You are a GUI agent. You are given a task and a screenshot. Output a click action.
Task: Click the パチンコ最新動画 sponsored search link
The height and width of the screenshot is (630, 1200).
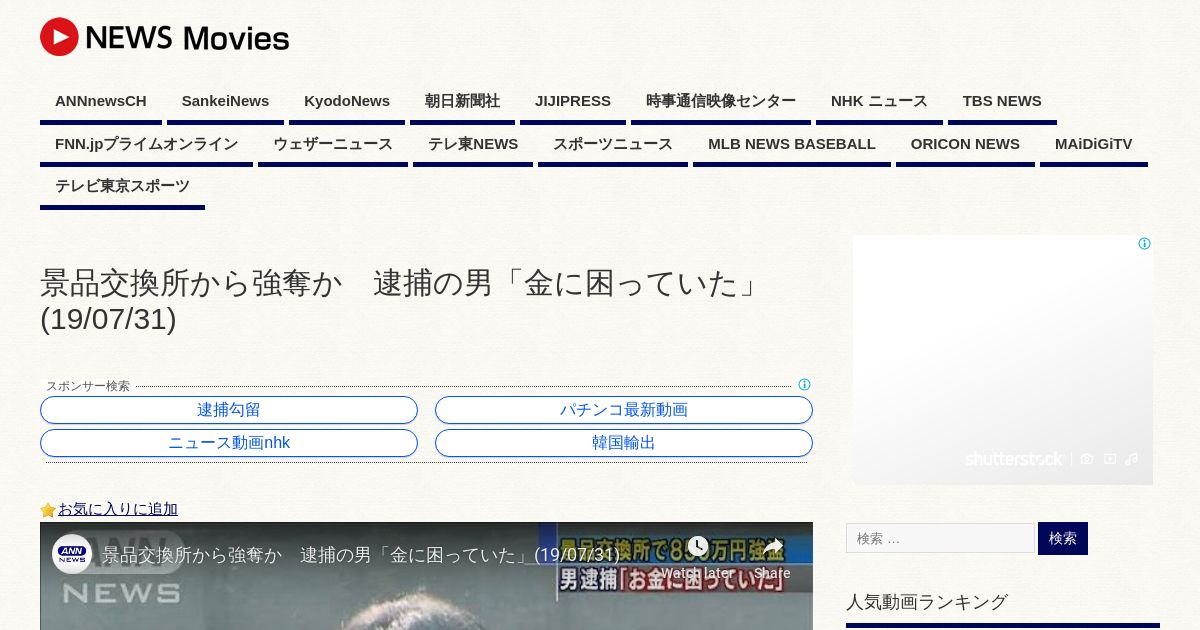(x=624, y=410)
